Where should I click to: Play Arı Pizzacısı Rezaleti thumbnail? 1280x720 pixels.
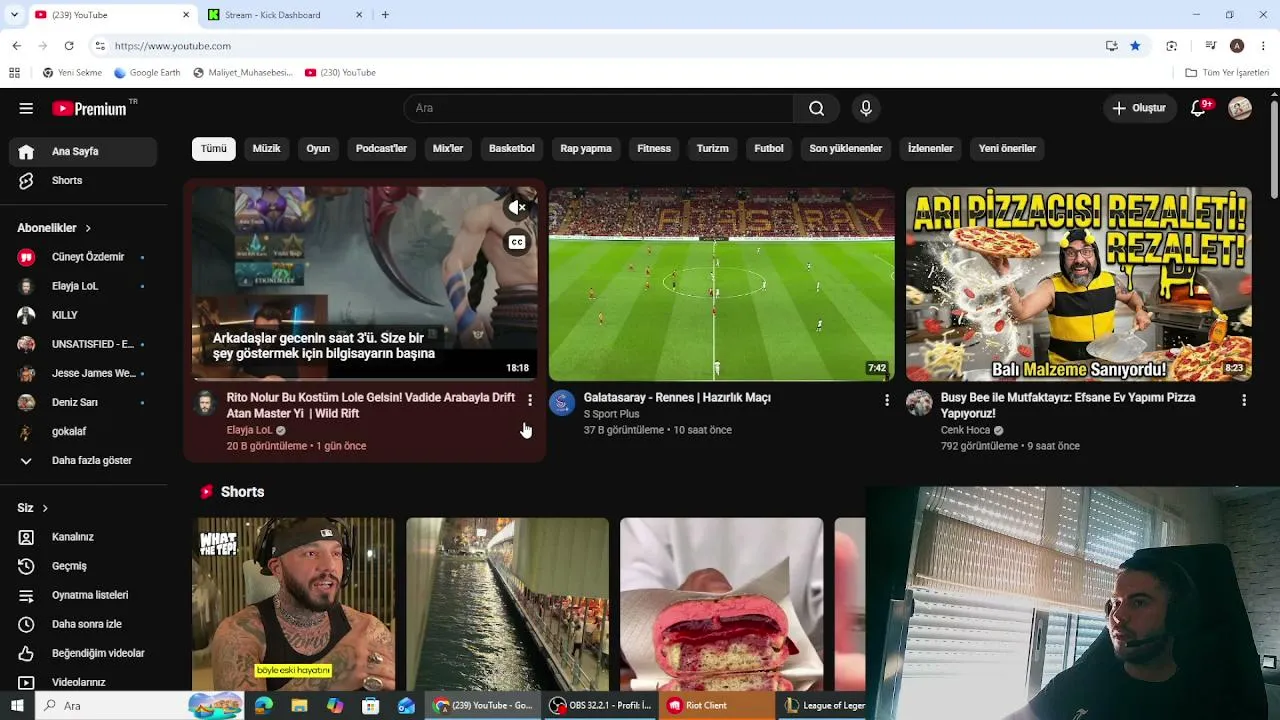tap(1079, 284)
